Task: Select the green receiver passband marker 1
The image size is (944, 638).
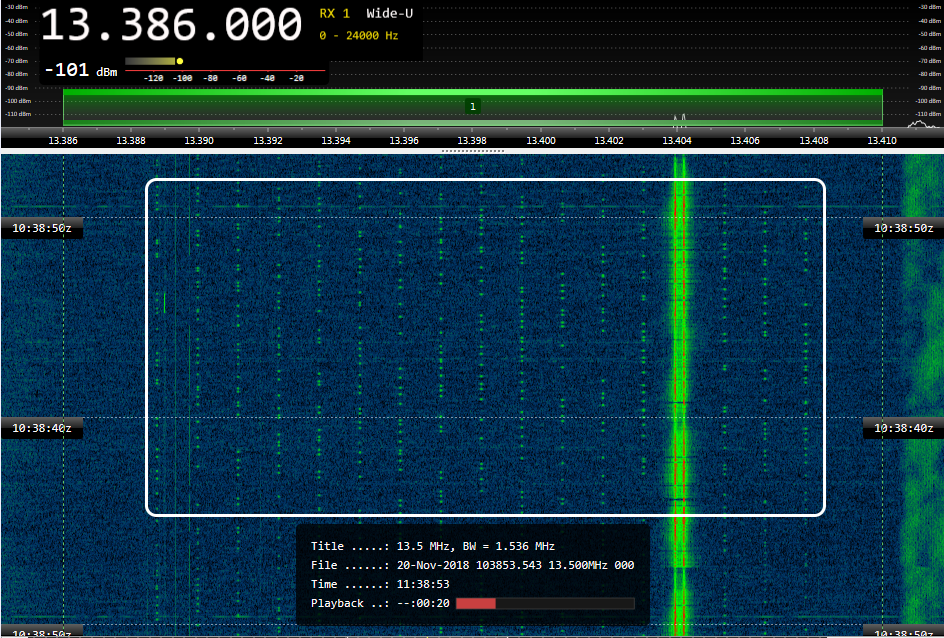Action: click(473, 106)
